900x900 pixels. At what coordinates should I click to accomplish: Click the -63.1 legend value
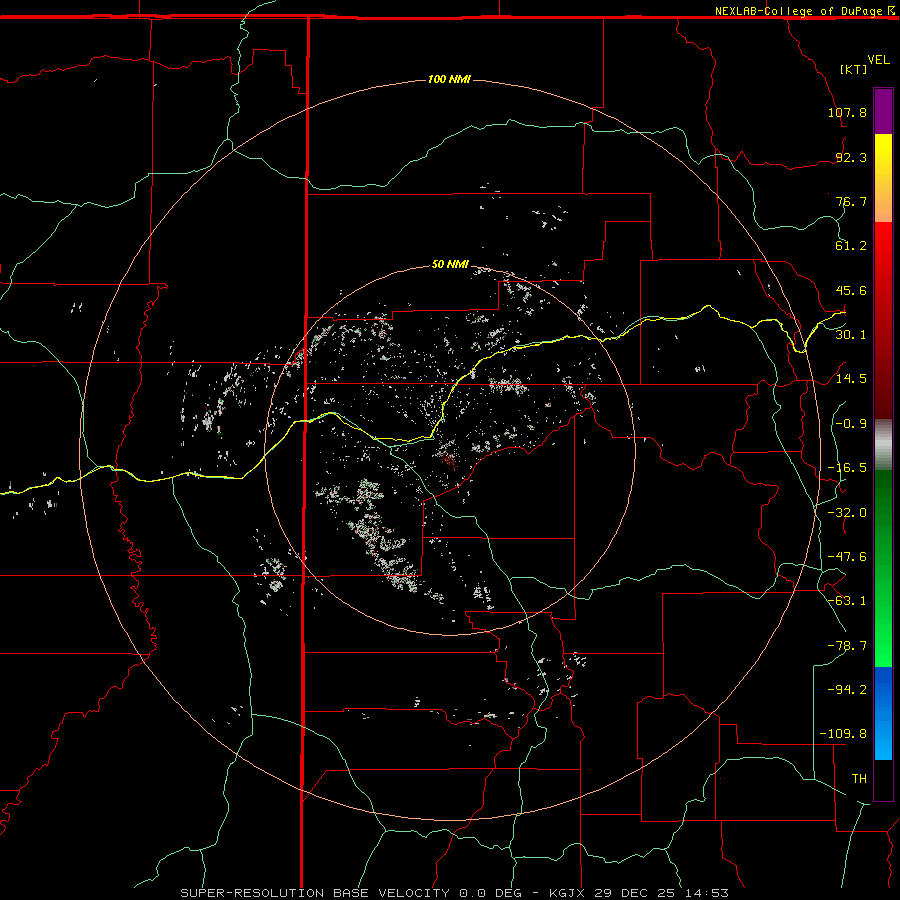847,601
